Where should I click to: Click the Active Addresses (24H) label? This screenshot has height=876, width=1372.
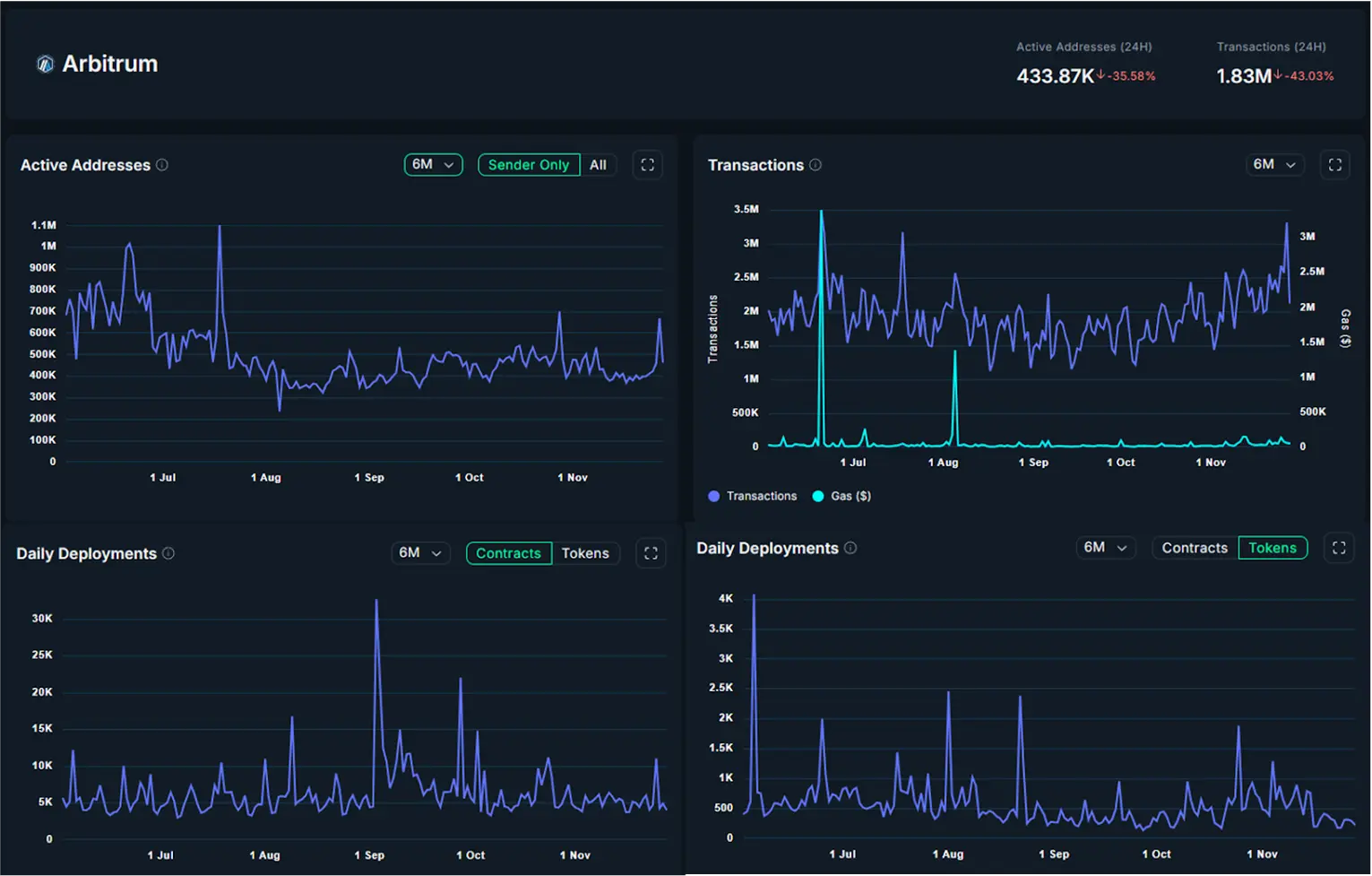point(1084,47)
